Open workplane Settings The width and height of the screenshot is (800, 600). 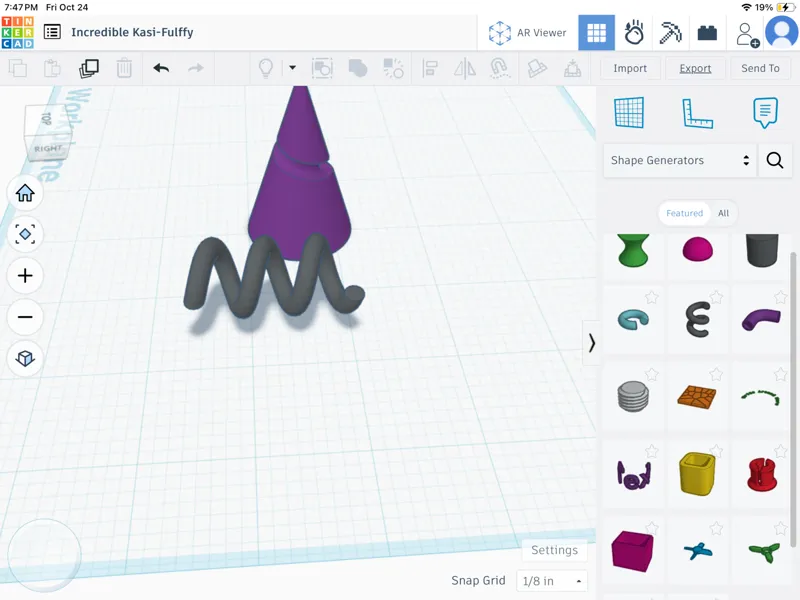pyautogui.click(x=554, y=550)
